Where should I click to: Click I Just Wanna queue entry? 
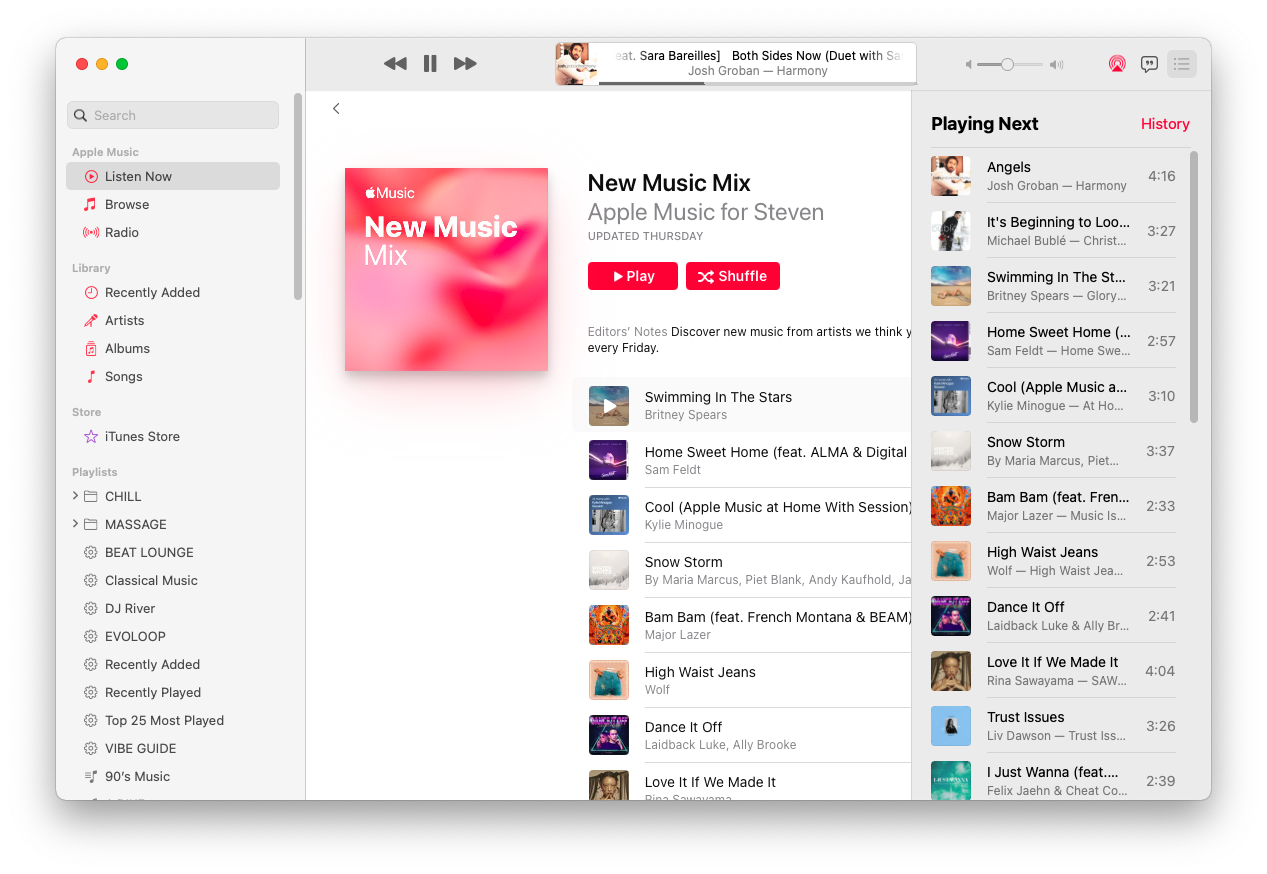click(x=1053, y=778)
